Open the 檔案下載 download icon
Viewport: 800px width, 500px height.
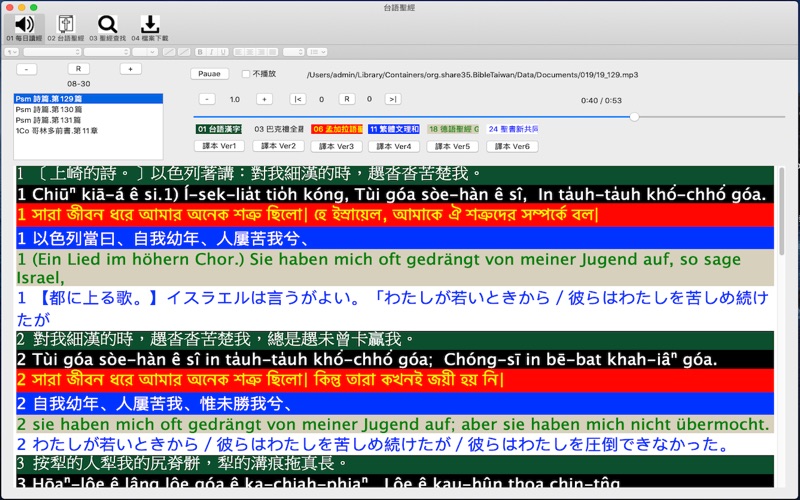pos(150,24)
